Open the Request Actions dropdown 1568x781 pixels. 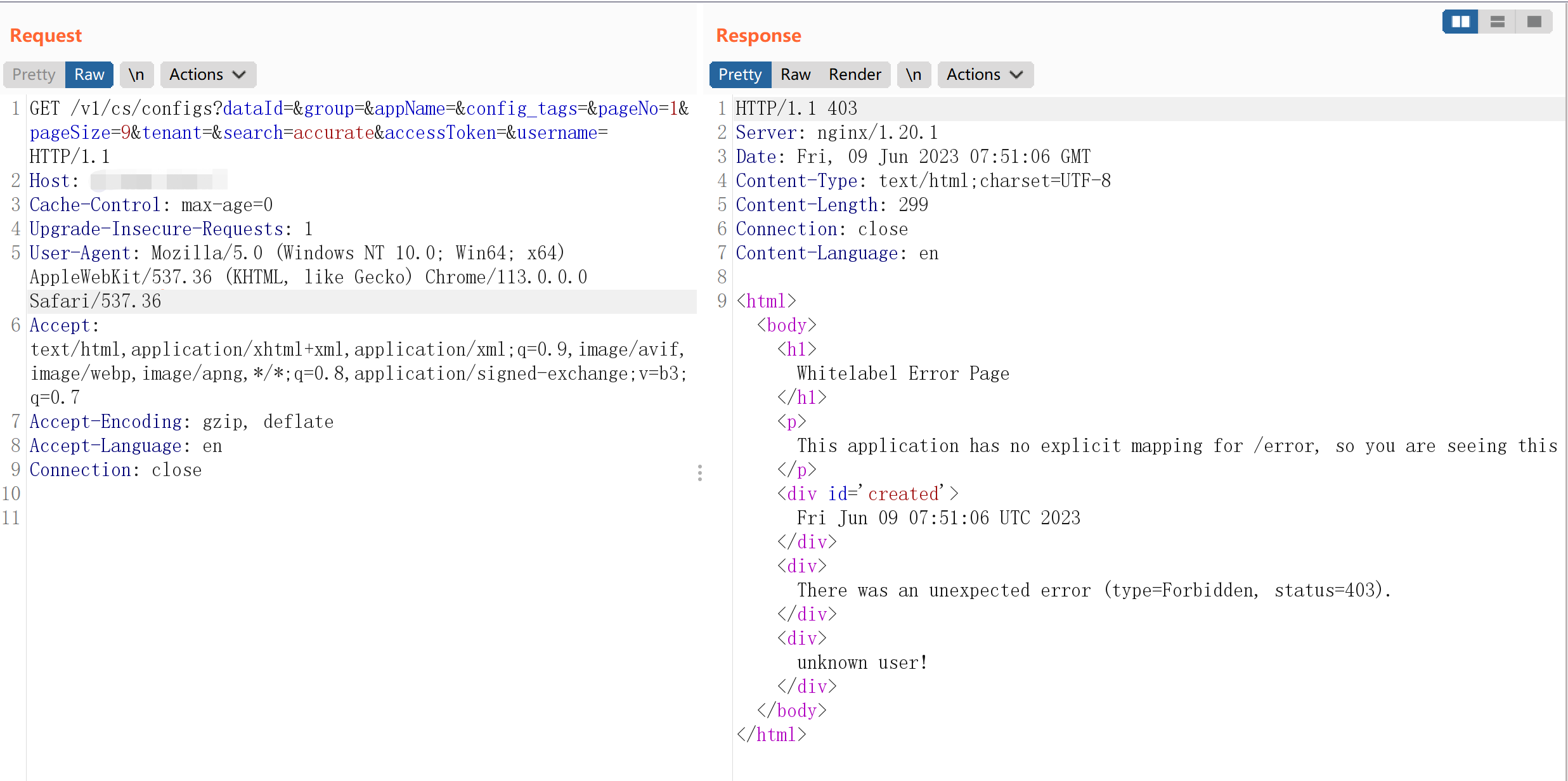coord(207,75)
